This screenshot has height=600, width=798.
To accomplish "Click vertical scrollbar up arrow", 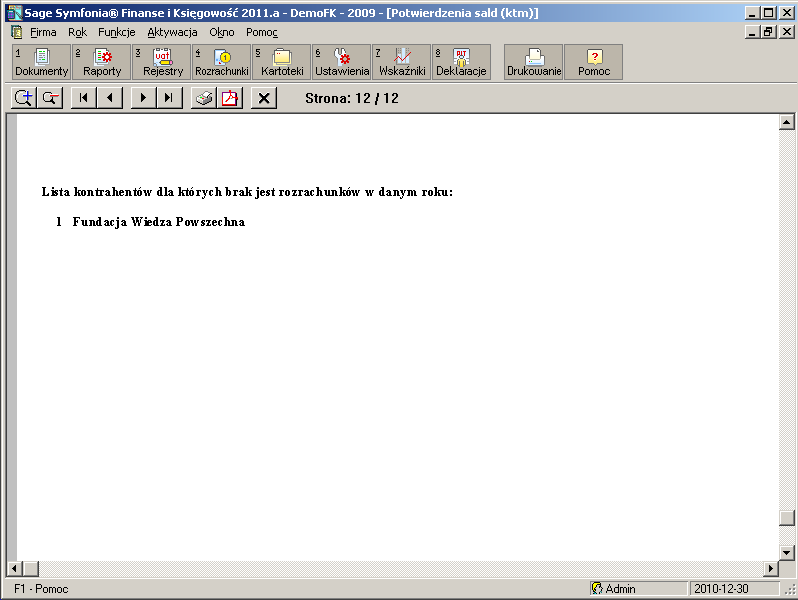I will [787, 123].
